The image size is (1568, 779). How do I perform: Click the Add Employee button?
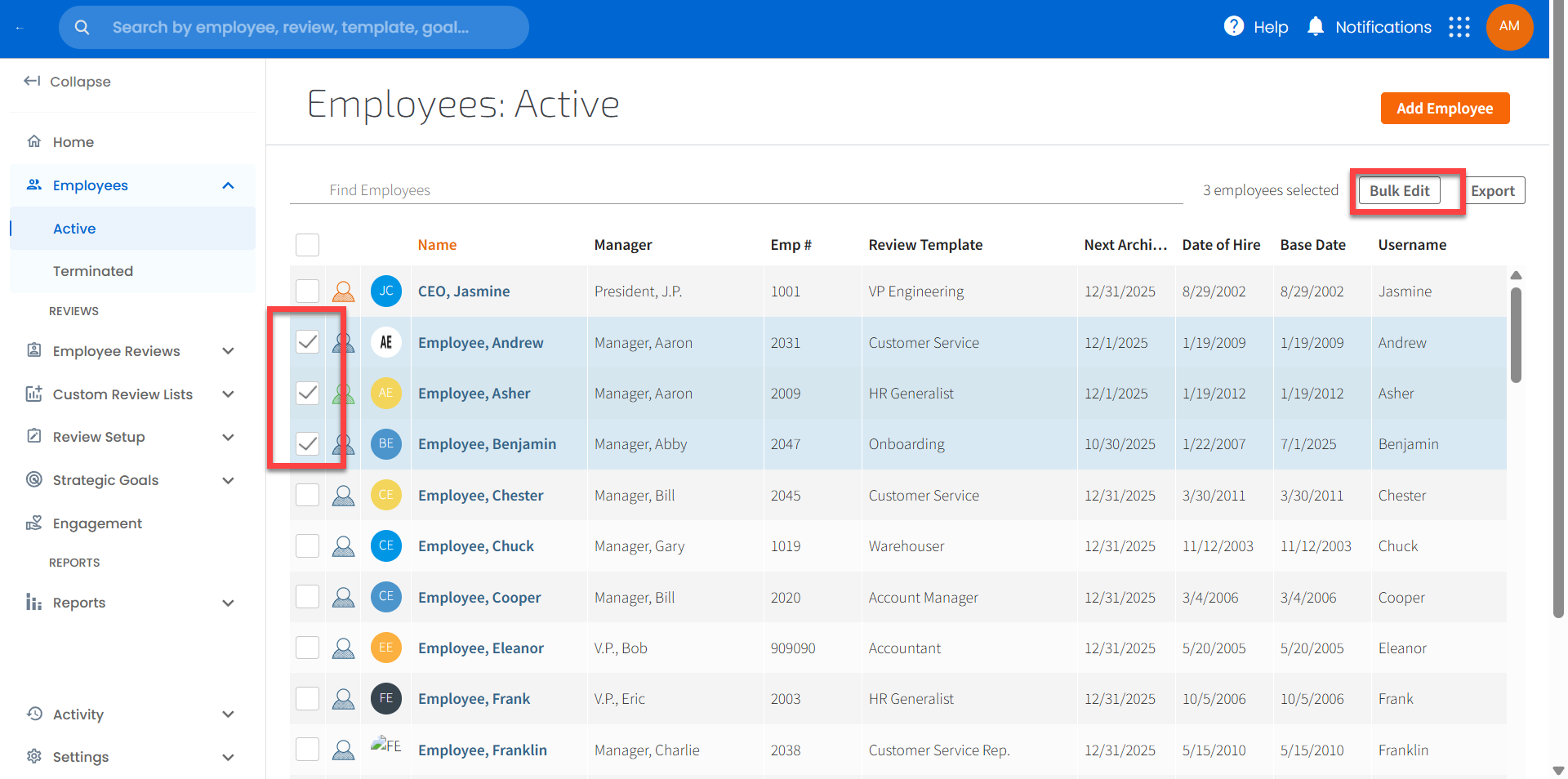1444,109
